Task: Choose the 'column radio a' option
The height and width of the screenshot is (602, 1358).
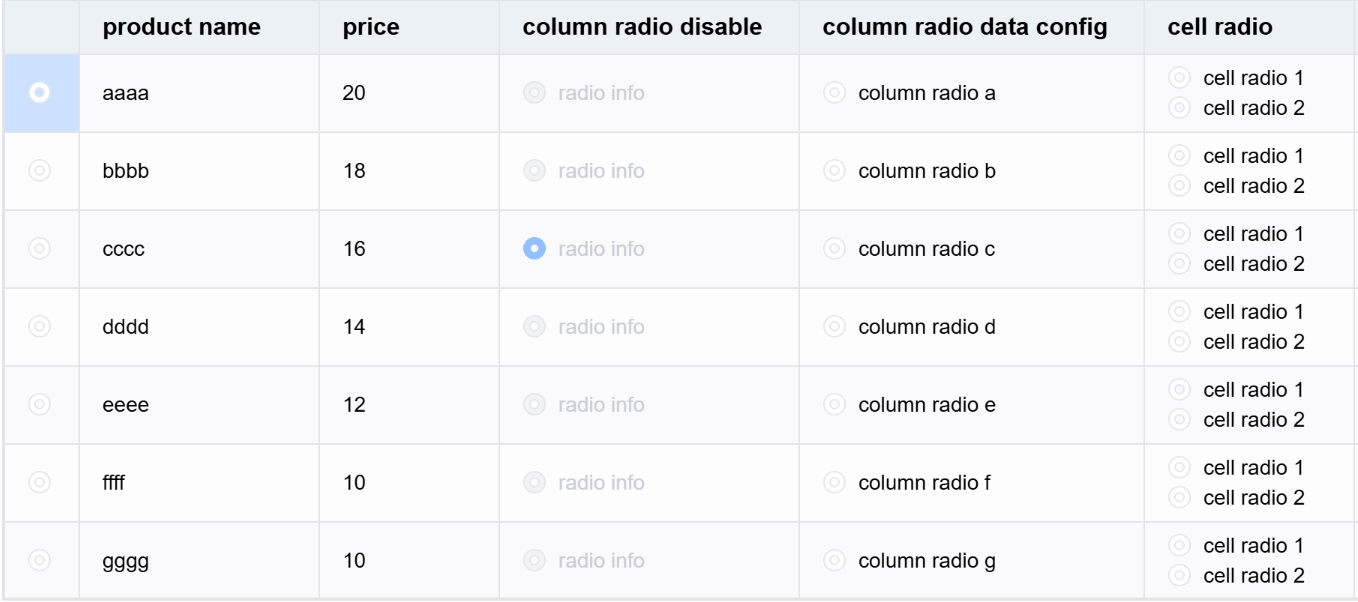Action: coord(834,93)
